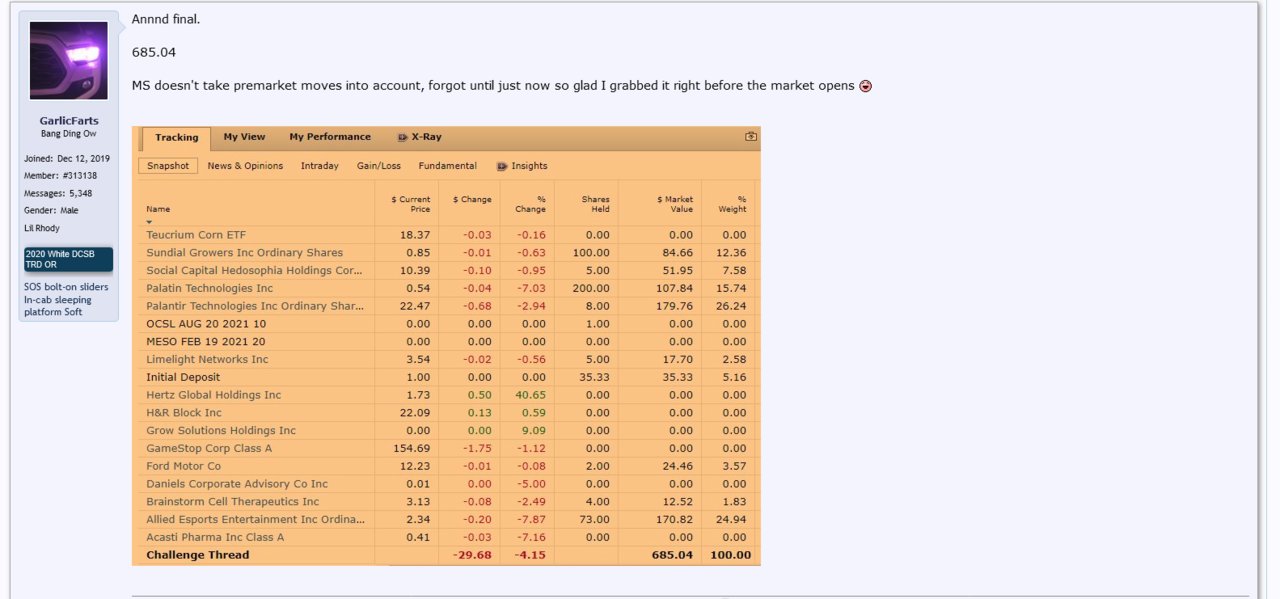Open GarlicFarts avatar image
Viewport: 1280px width, 599px height.
[69, 61]
